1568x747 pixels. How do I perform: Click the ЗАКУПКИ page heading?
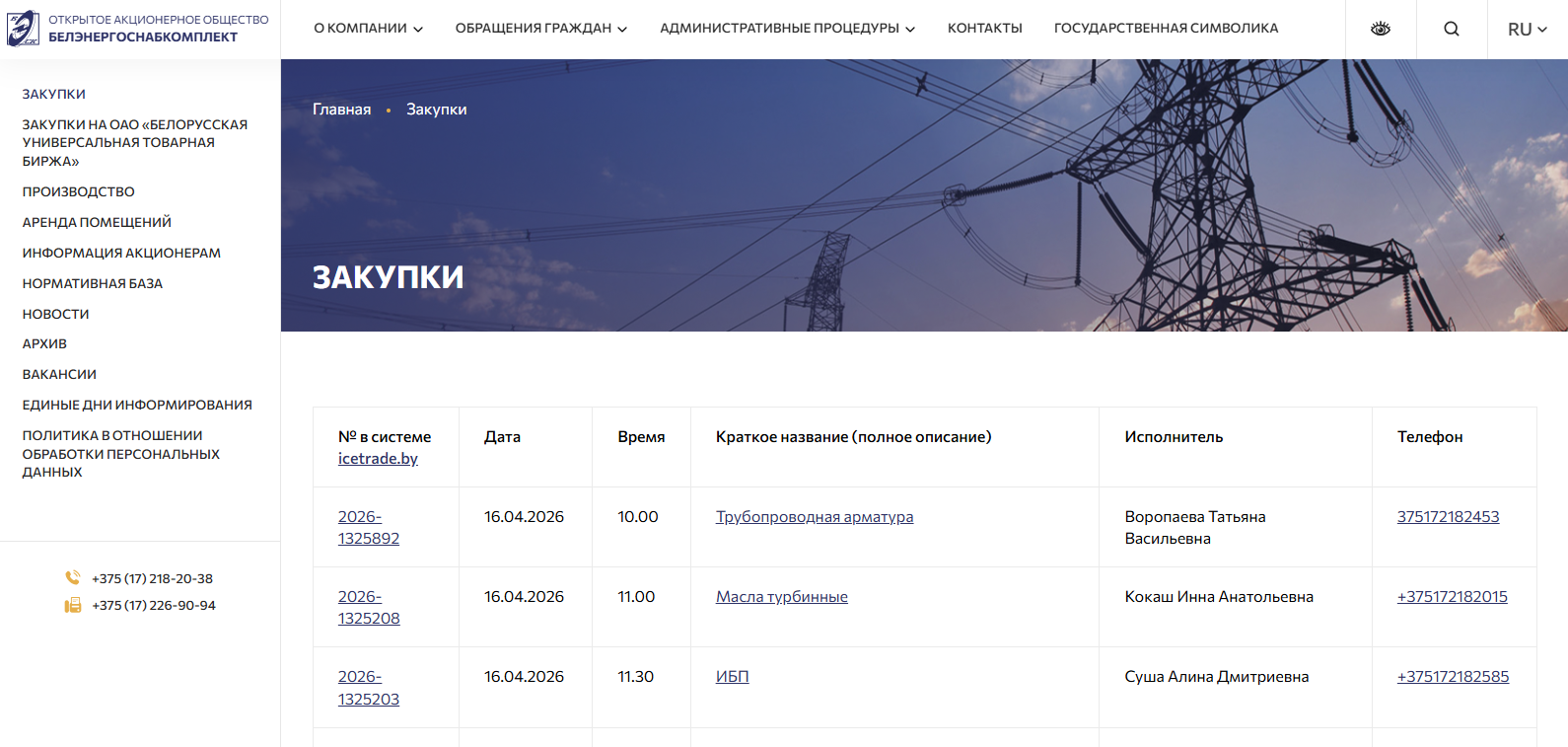pos(389,277)
